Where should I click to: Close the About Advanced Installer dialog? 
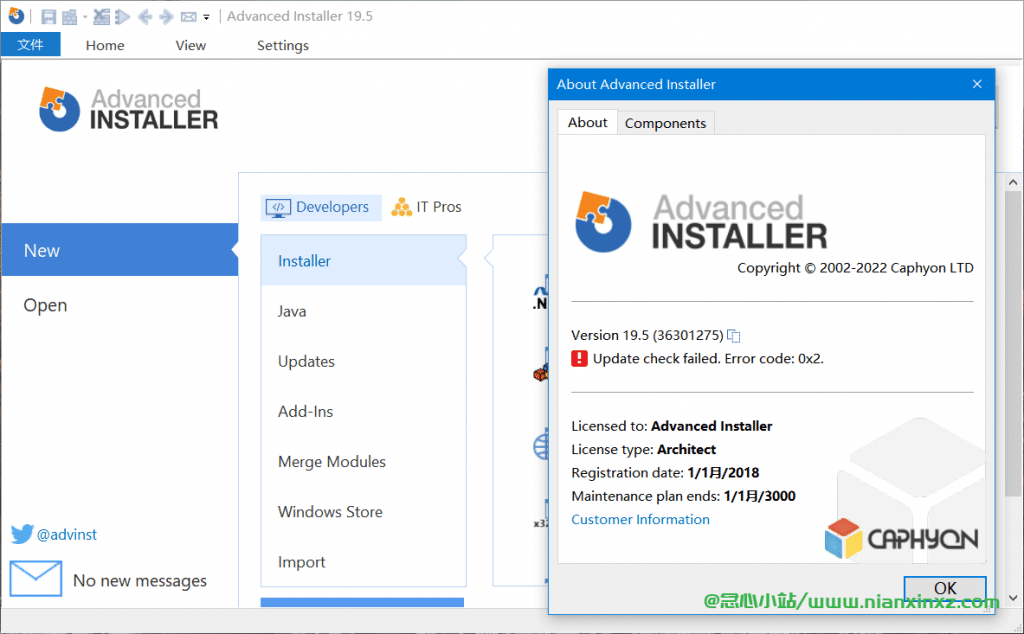point(977,84)
